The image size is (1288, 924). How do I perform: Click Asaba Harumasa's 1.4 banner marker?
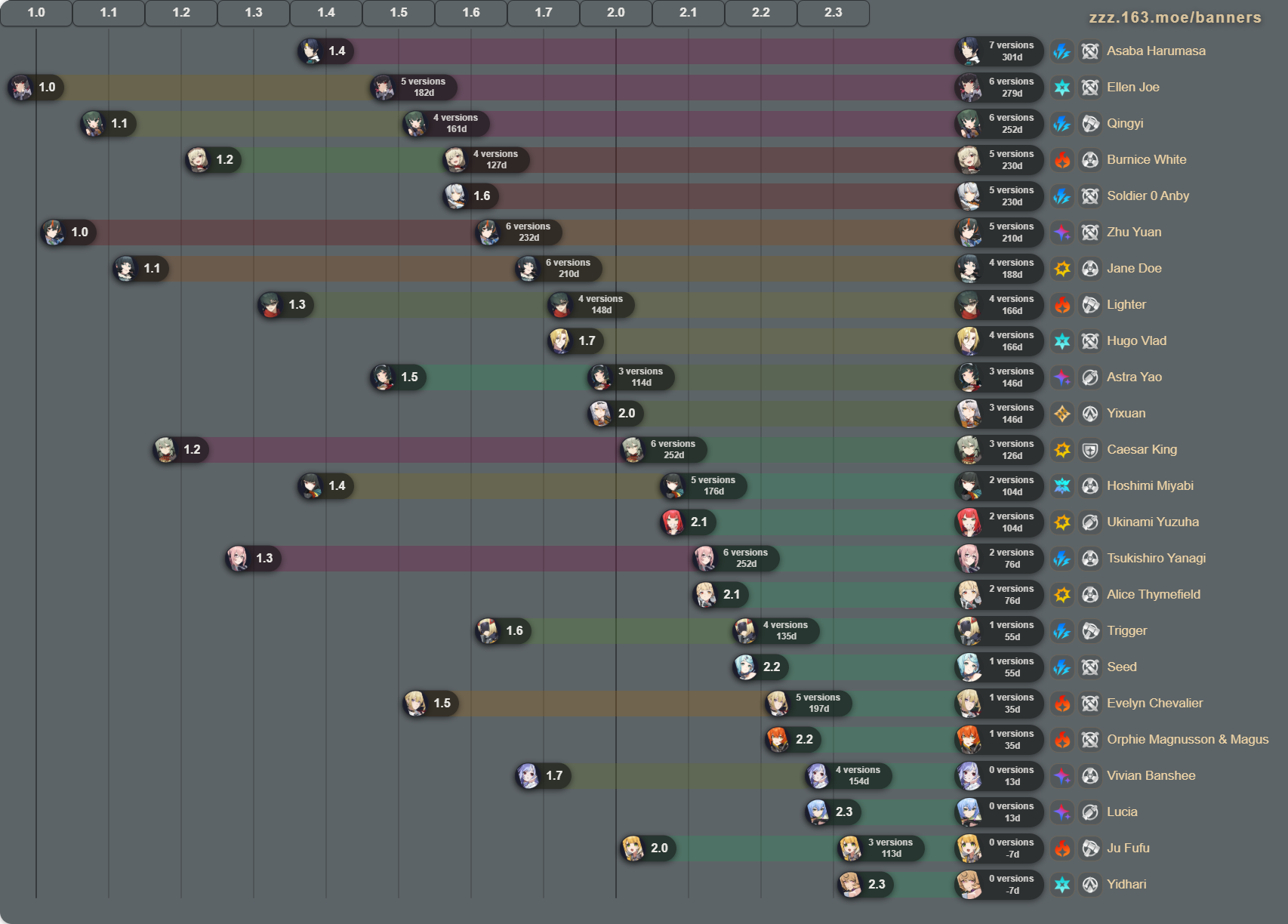[325, 51]
